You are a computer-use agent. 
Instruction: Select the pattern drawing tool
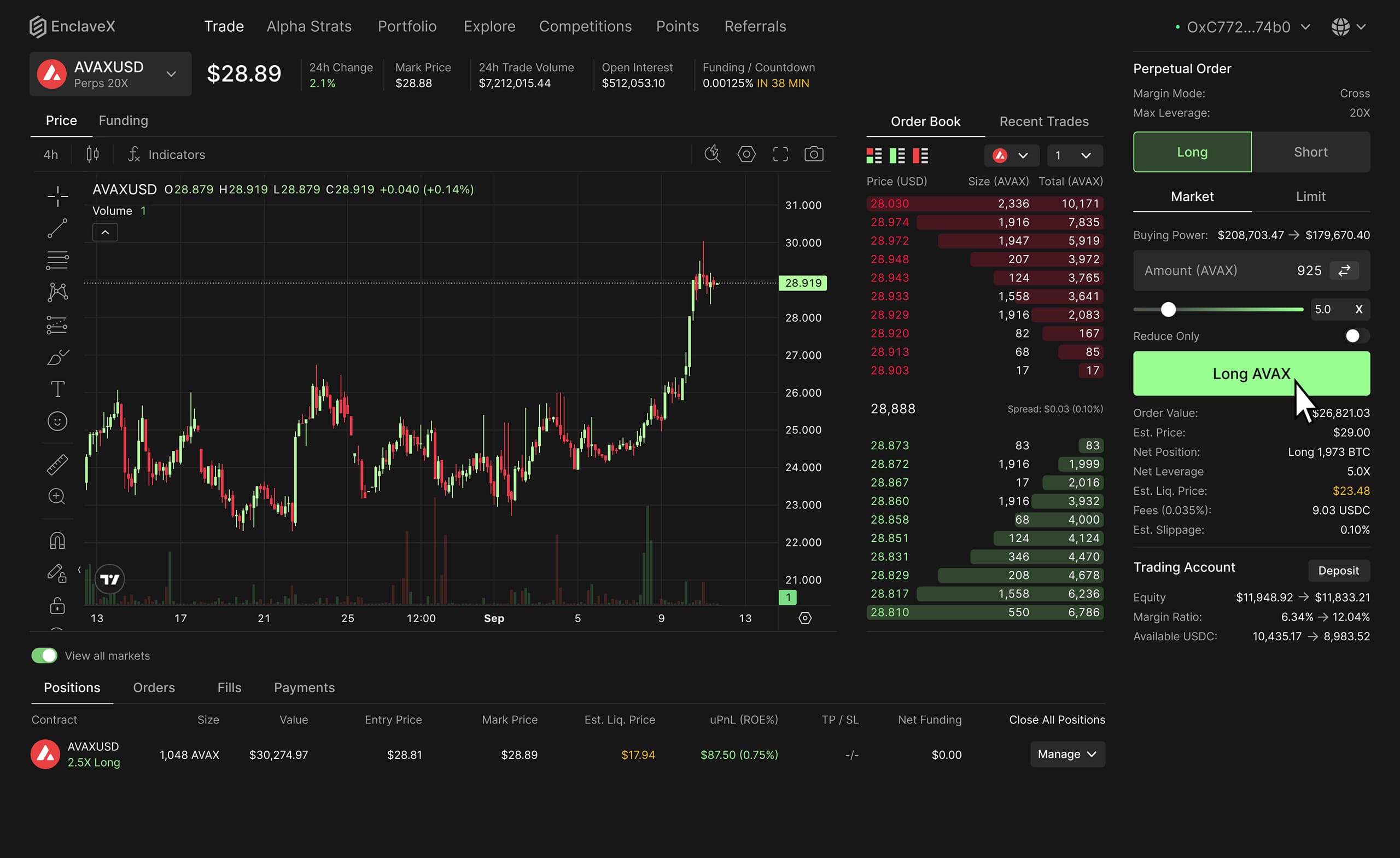tap(57, 292)
